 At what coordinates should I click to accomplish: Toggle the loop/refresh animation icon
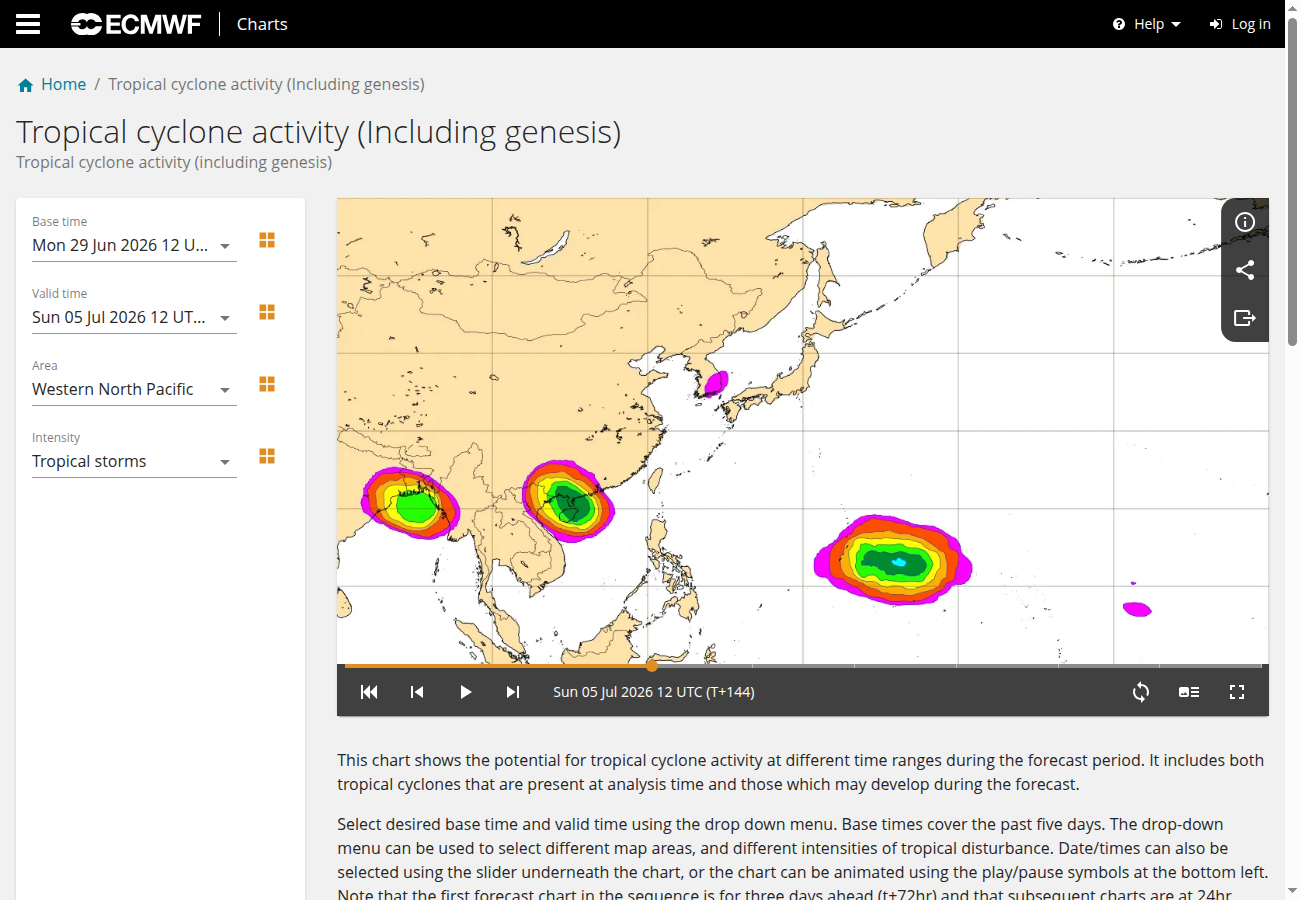pyautogui.click(x=1141, y=692)
